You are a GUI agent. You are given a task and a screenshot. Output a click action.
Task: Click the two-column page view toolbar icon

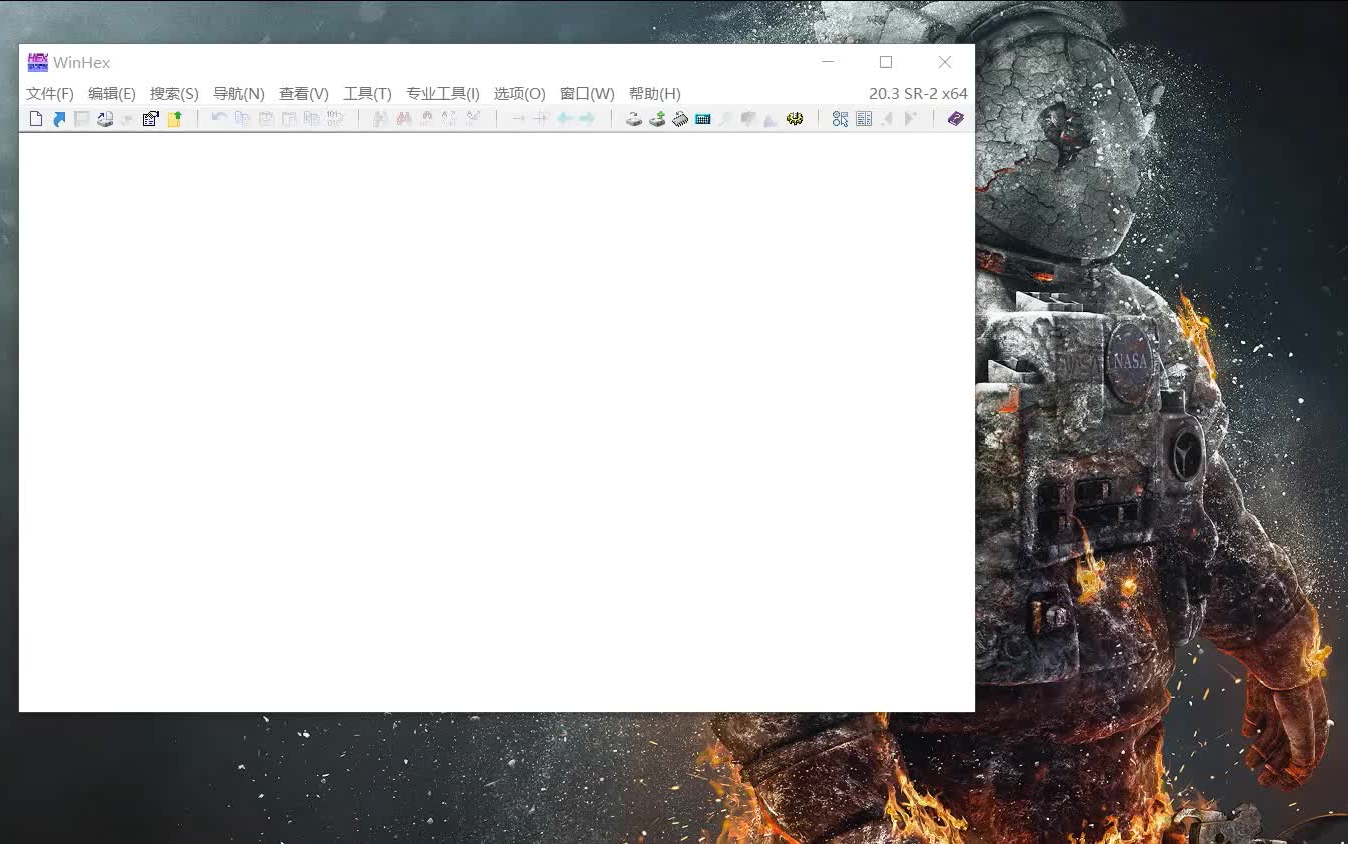click(x=864, y=119)
